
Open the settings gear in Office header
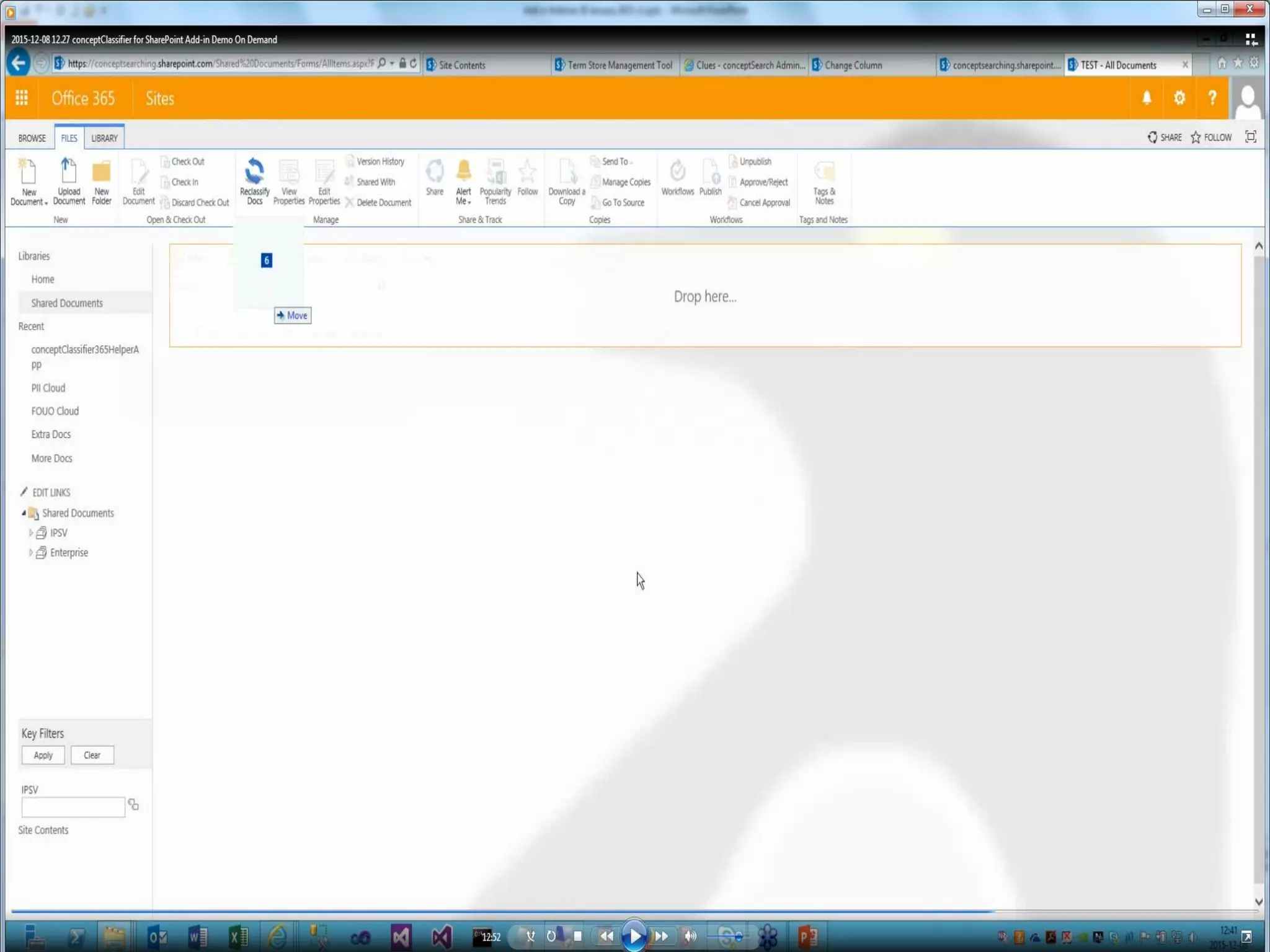1179,98
